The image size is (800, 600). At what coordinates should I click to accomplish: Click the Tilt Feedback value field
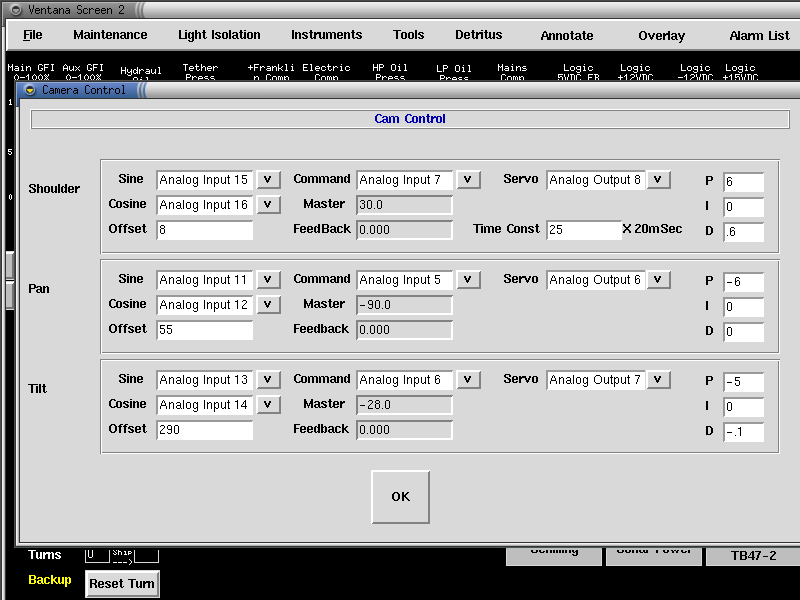coord(404,430)
